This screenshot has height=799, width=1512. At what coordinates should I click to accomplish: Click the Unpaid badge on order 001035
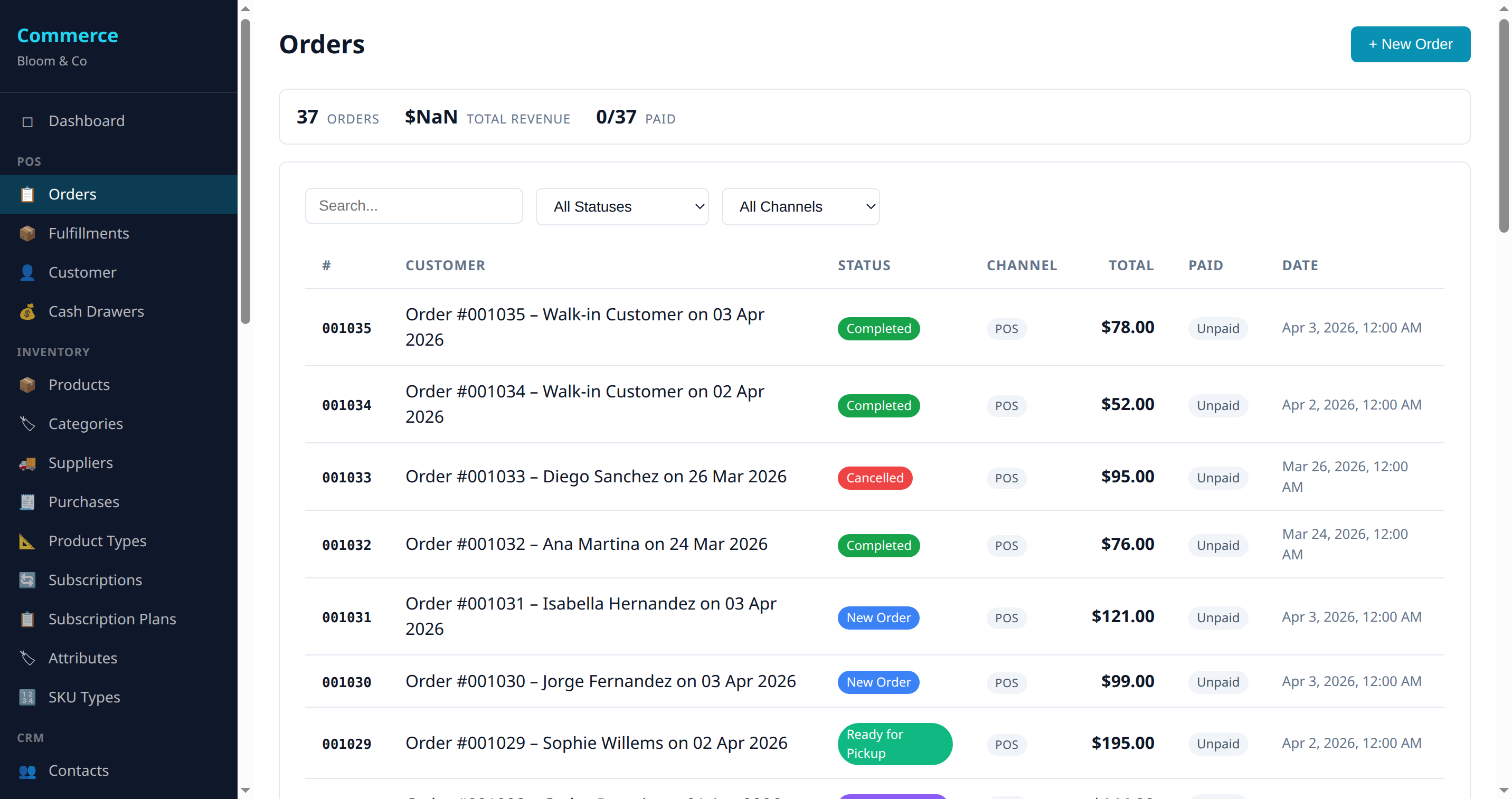tap(1217, 328)
